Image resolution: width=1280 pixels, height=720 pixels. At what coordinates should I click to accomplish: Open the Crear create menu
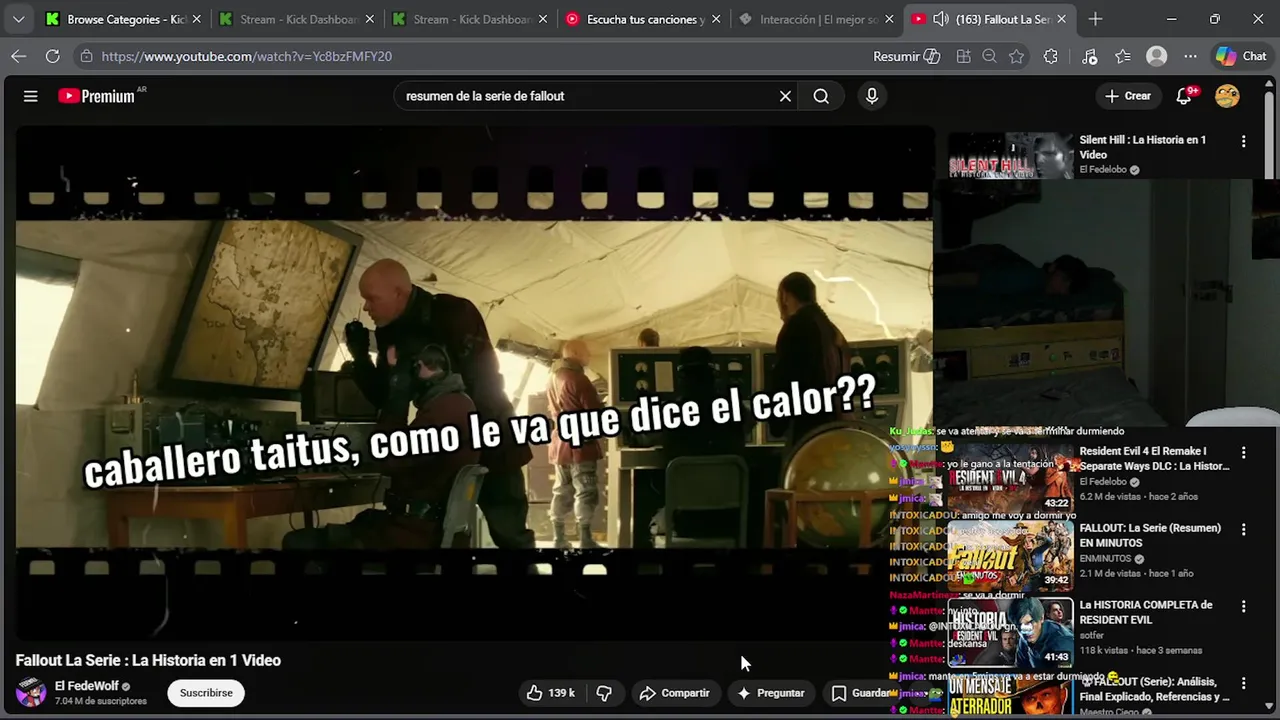[1128, 96]
